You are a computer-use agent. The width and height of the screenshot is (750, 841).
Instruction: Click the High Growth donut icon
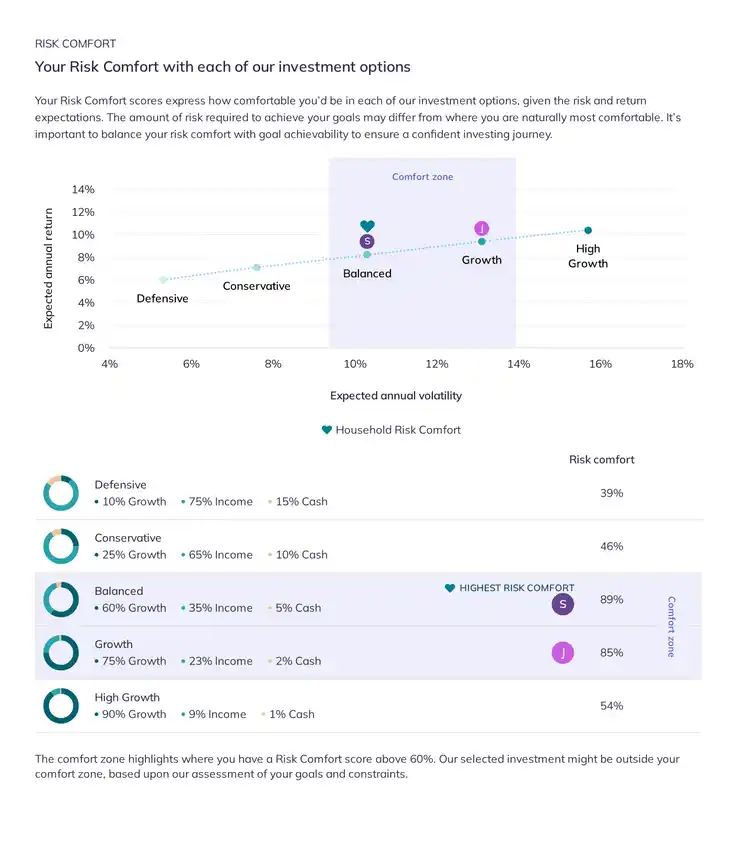(x=61, y=705)
